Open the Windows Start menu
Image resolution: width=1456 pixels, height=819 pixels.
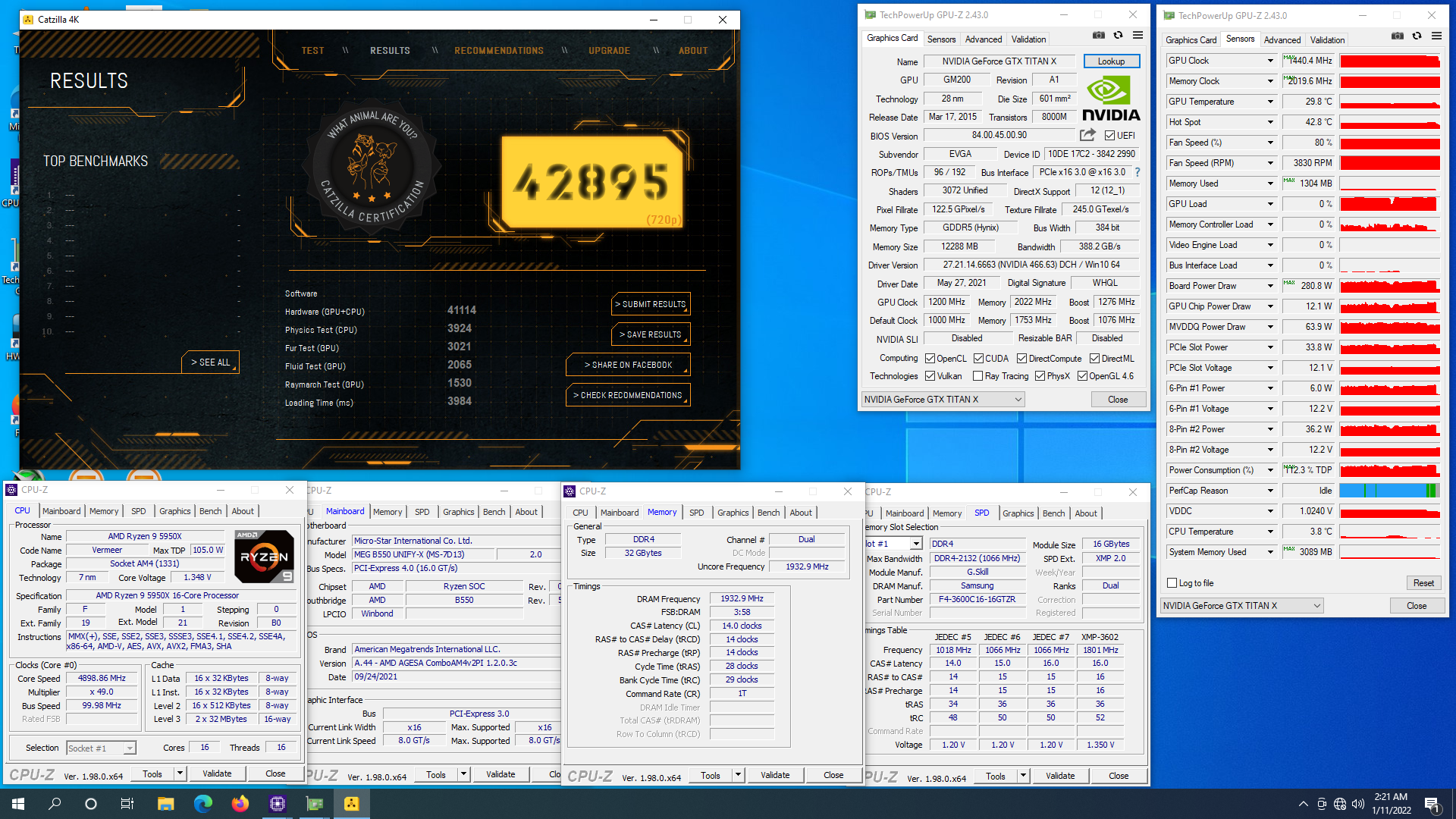18,804
